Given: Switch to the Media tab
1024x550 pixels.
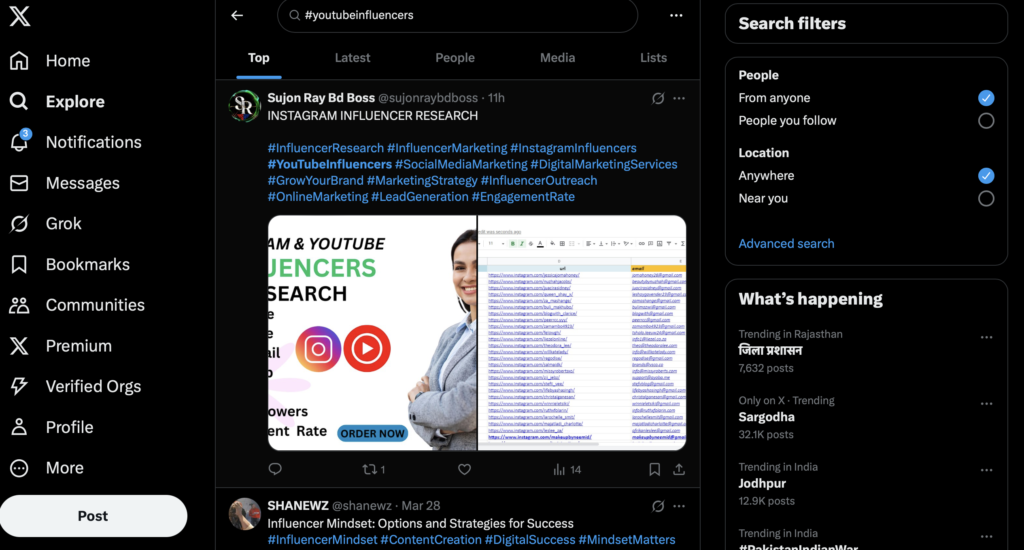Looking at the screenshot, I should 557,58.
